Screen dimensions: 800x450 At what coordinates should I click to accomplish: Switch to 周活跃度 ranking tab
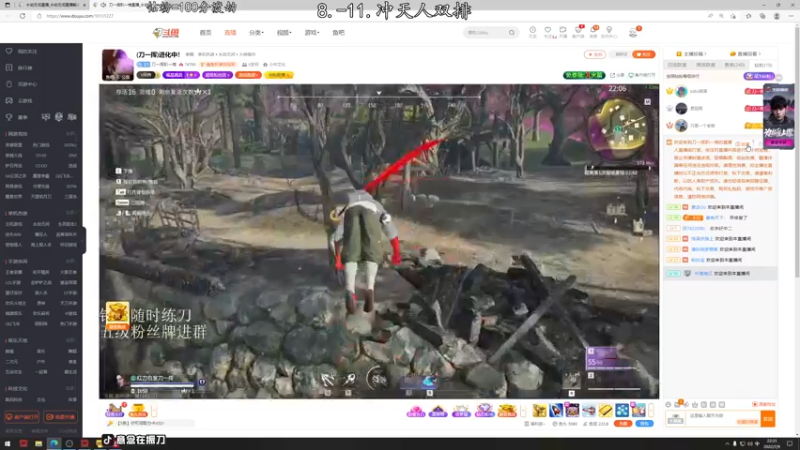pos(706,65)
